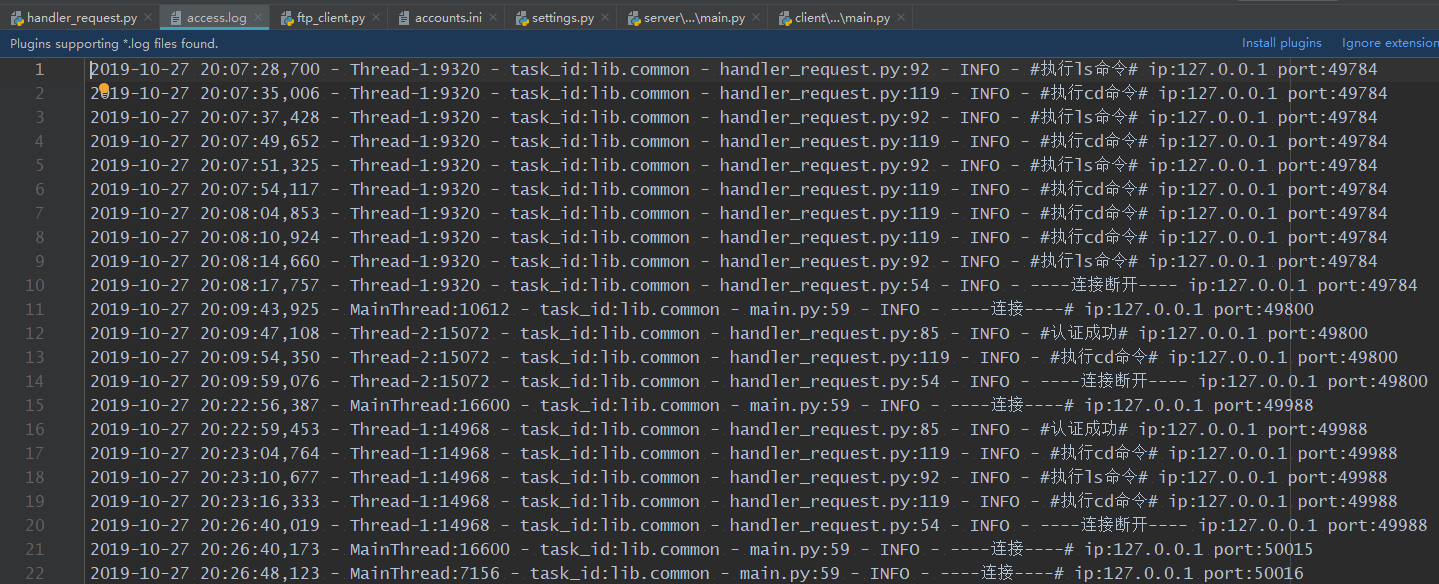Click 'Thread-1:14968' on line 18
This screenshot has width=1439, height=584.
pyautogui.click(x=420, y=477)
